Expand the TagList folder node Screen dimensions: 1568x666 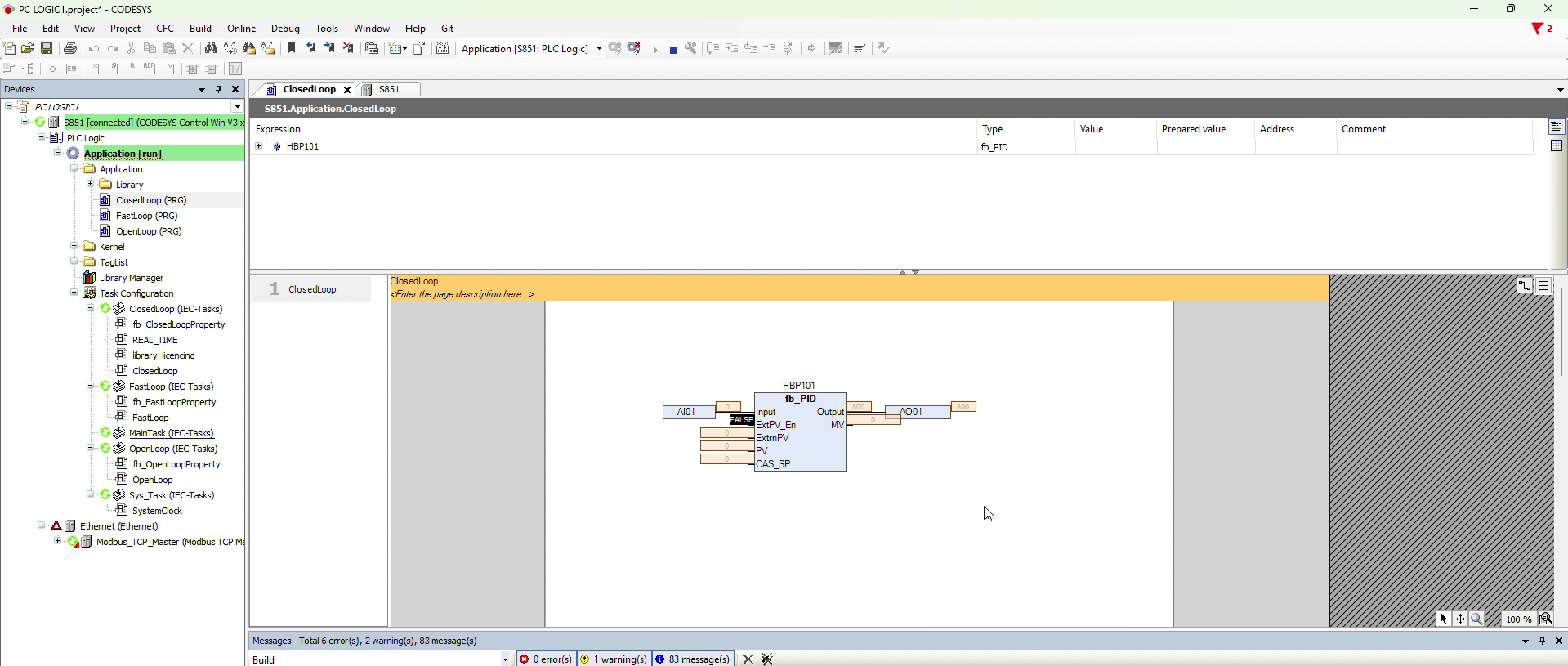pyautogui.click(x=74, y=261)
